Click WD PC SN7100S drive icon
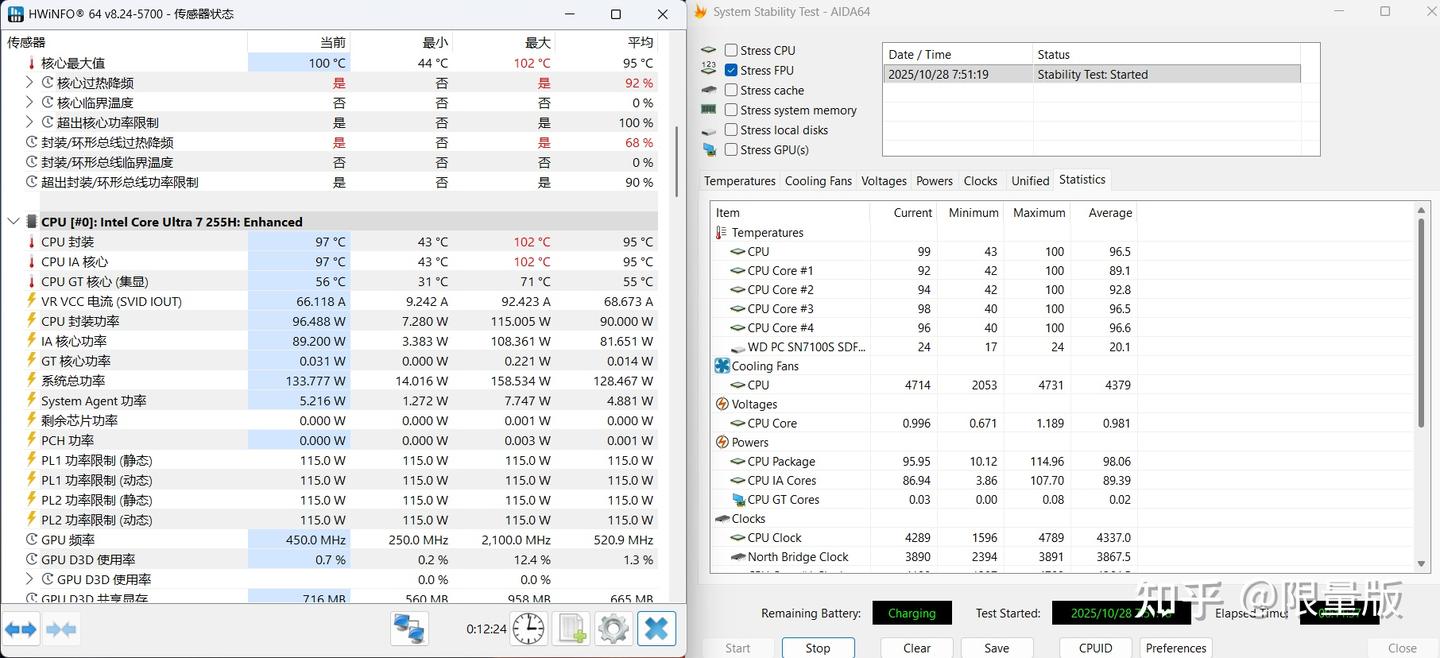 [x=738, y=347]
